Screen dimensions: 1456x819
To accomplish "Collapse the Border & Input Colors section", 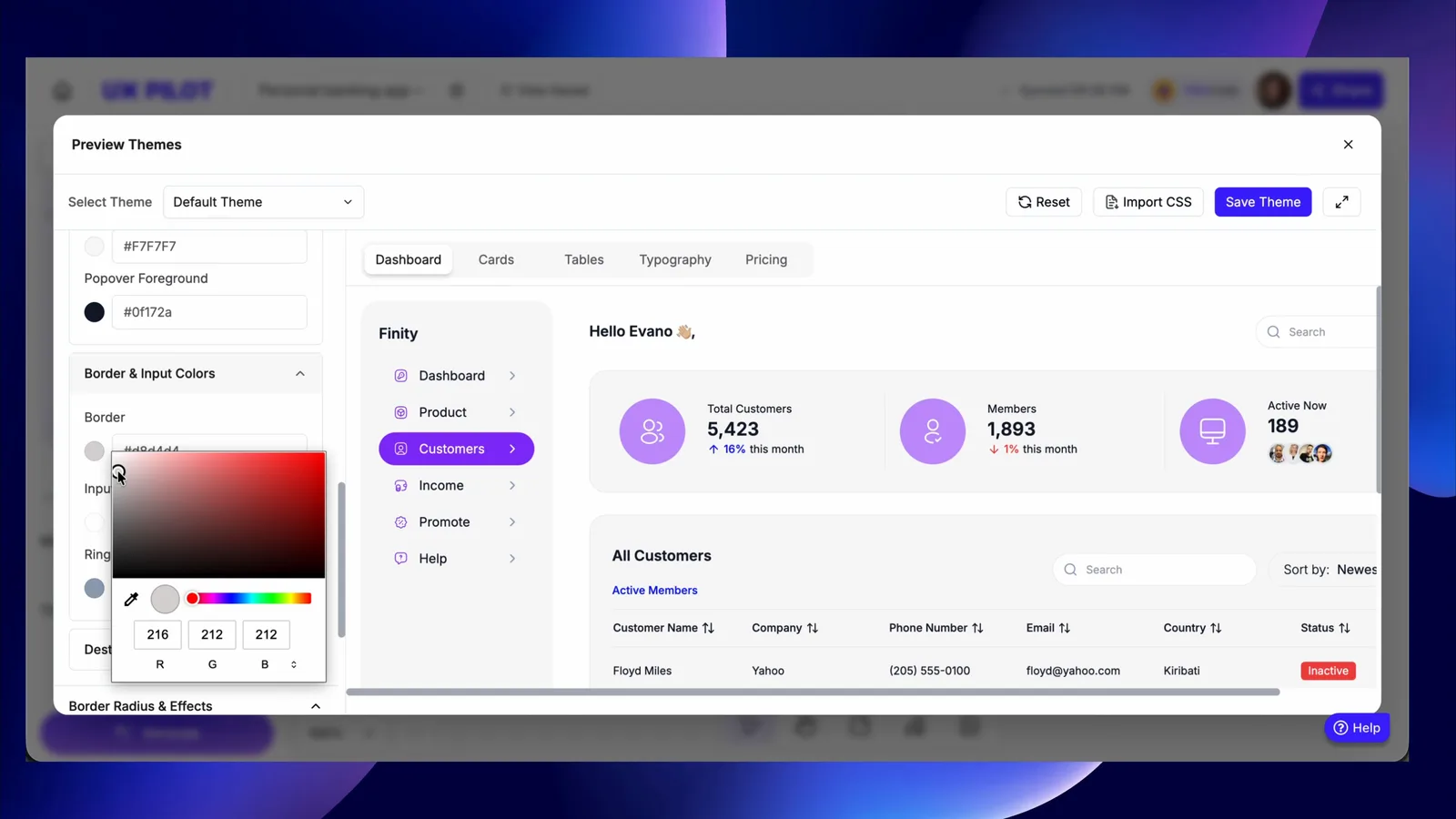I will tap(300, 374).
